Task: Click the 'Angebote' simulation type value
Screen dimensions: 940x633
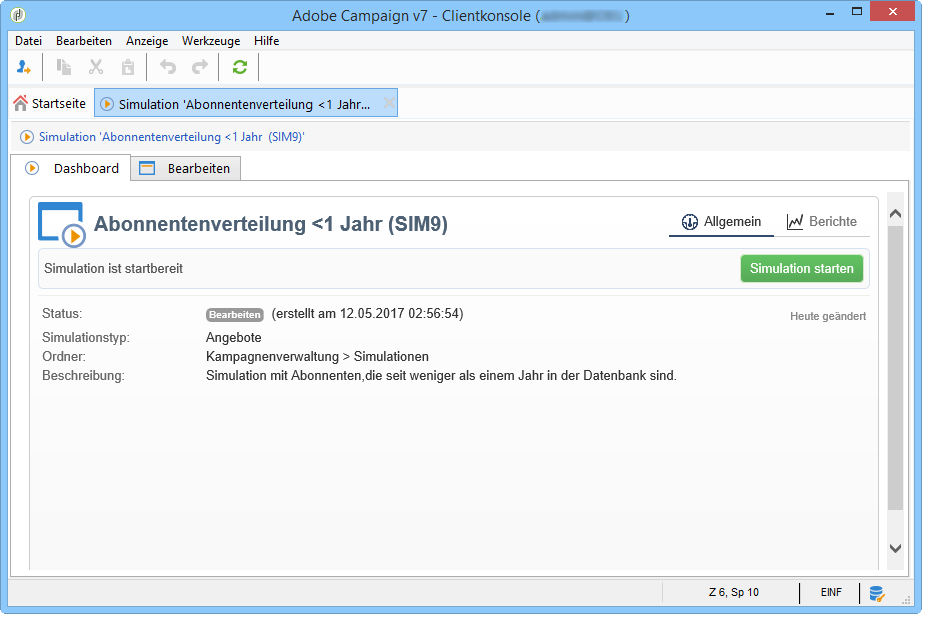Action: click(234, 337)
